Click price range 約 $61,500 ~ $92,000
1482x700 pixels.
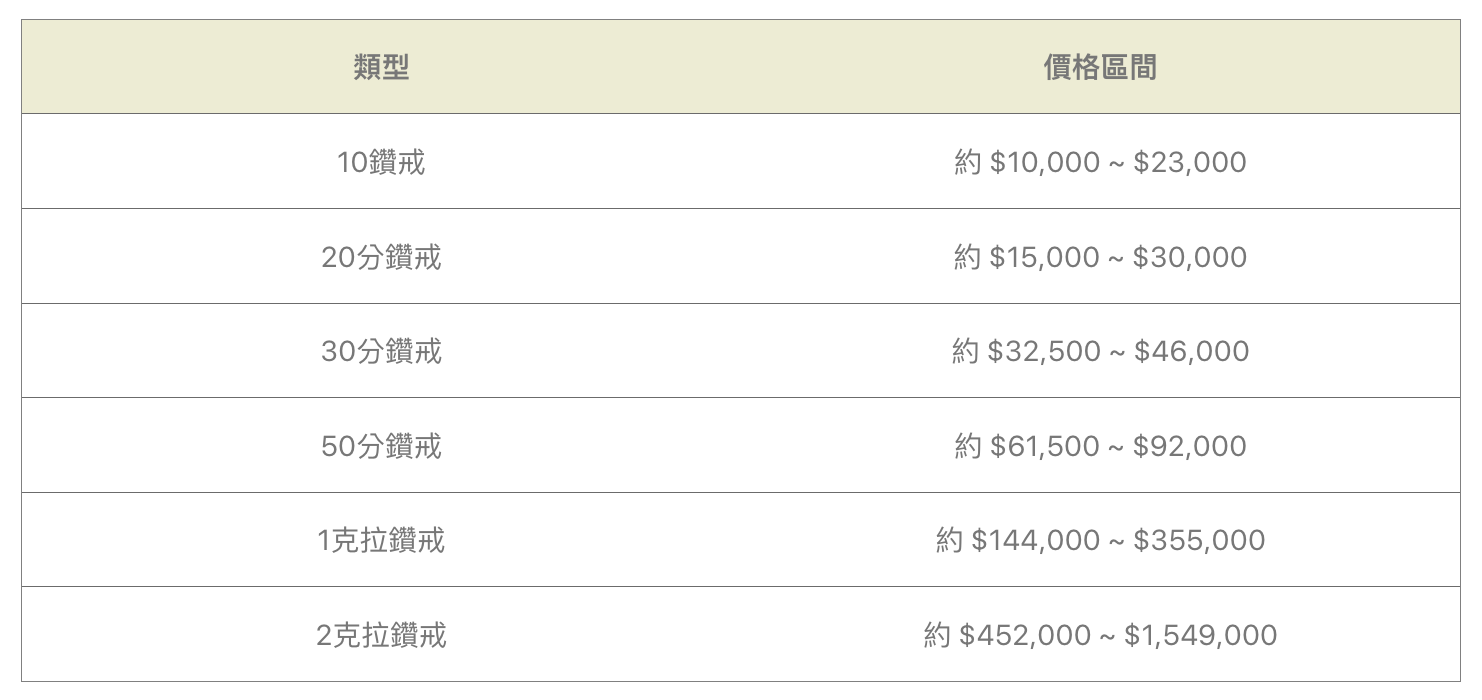pyautogui.click(x=1100, y=446)
